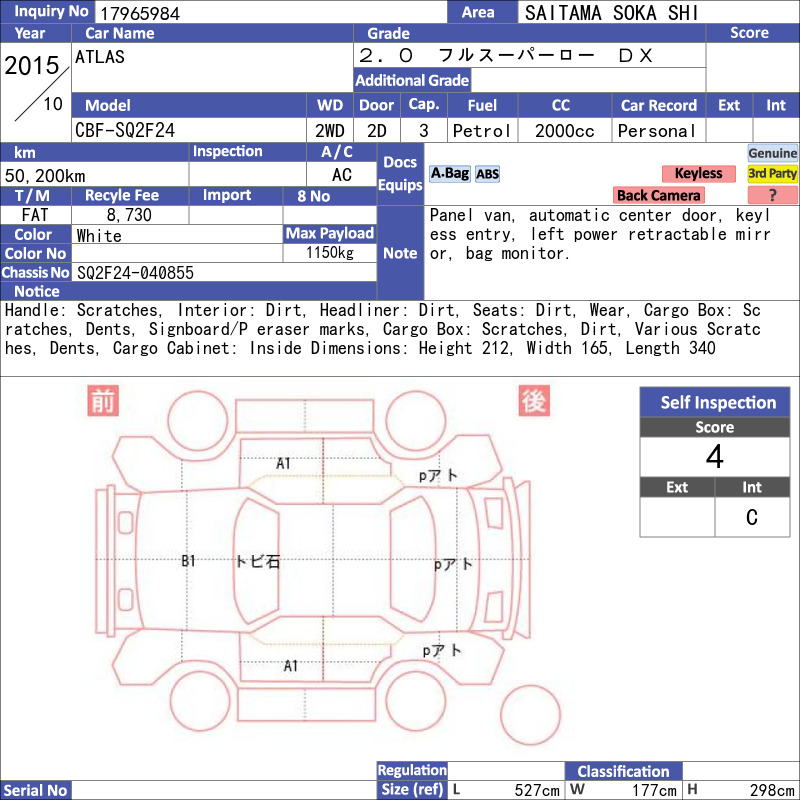Click the red rear kanji marker
The width and height of the screenshot is (800, 800).
pos(534,401)
